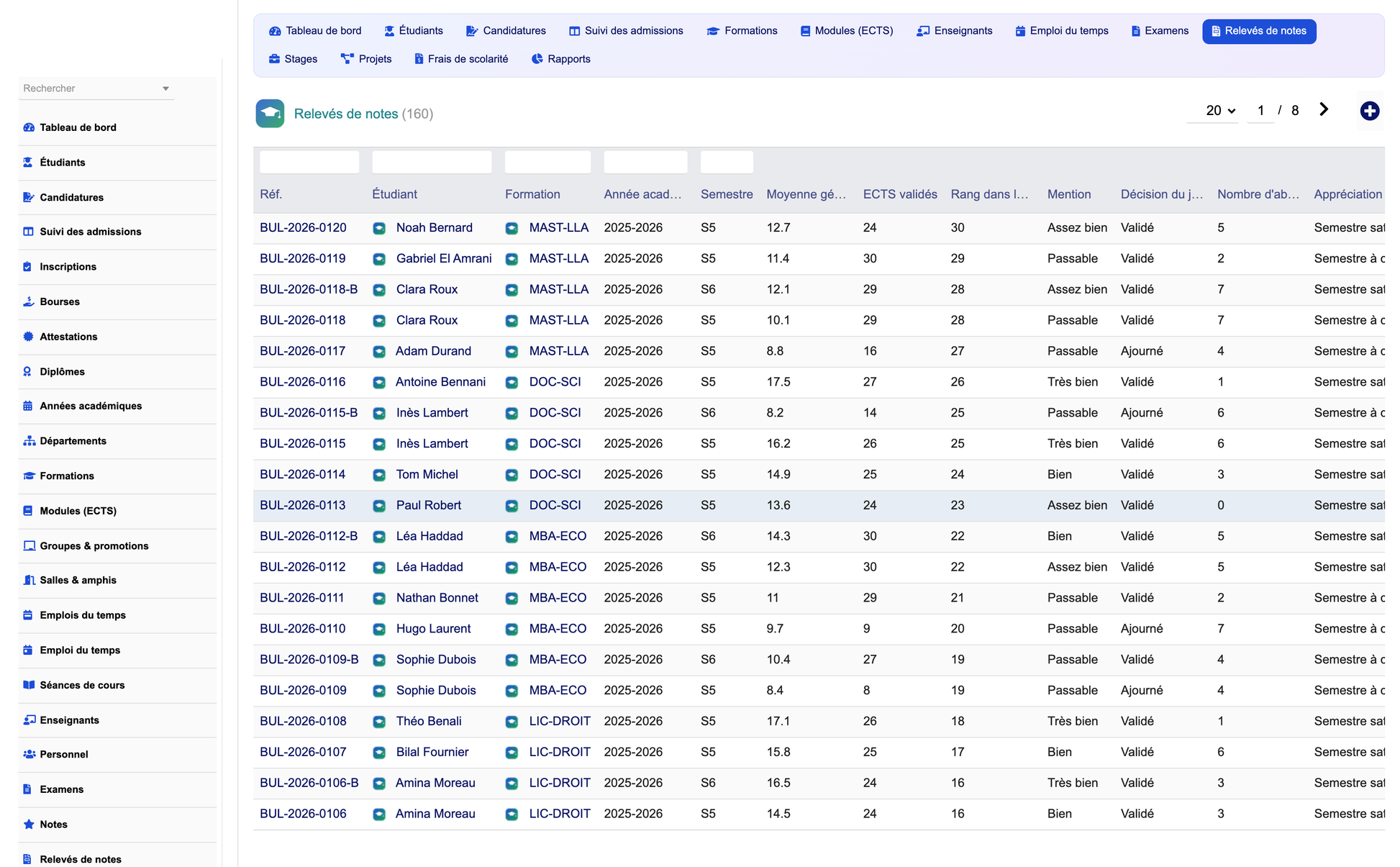Go to next page with chevron arrow
This screenshot has height=867, width=1400.
(x=1324, y=109)
